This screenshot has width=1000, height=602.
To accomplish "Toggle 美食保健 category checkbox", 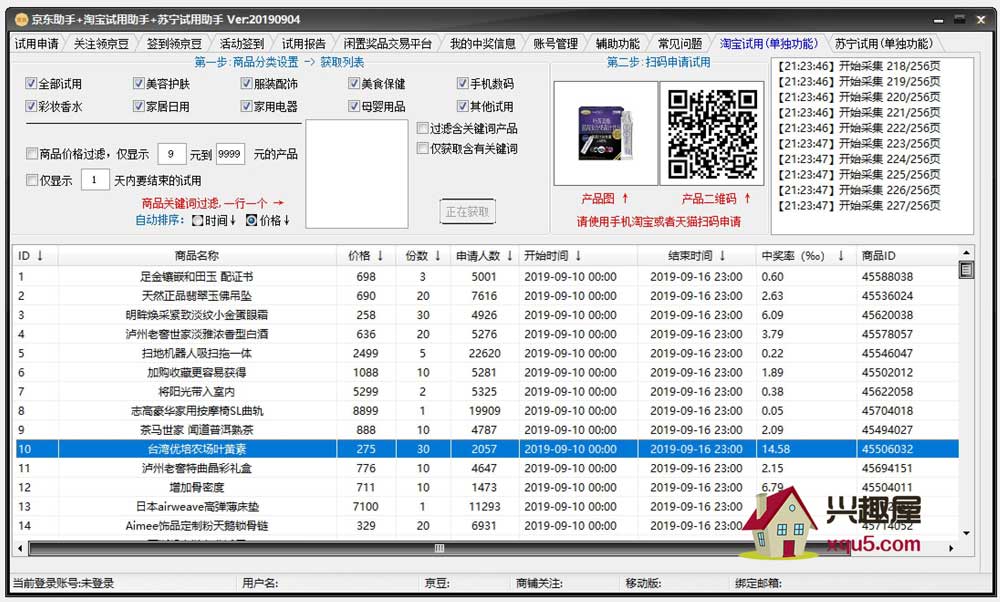I will point(354,84).
